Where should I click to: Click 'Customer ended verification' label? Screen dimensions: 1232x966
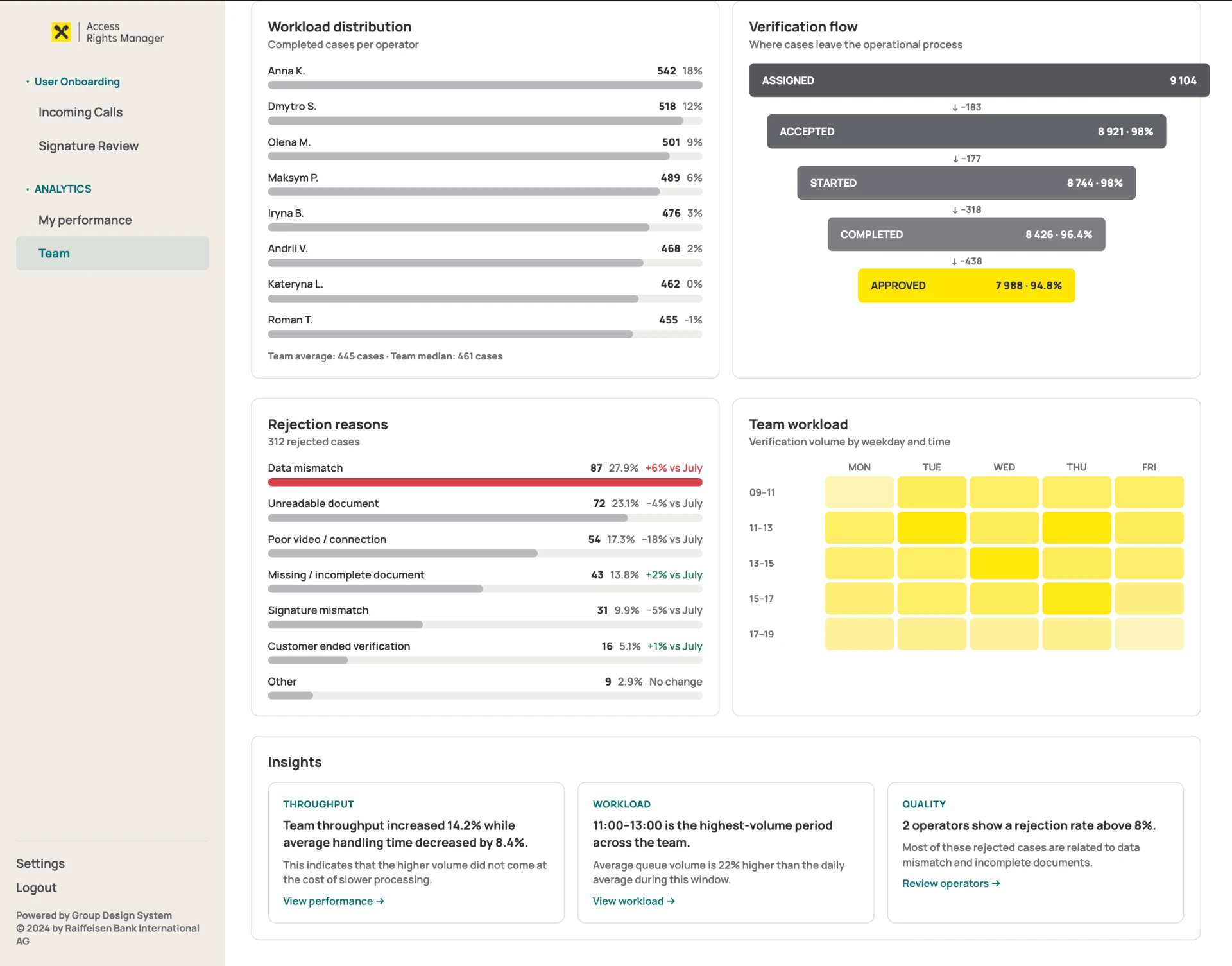[x=339, y=646]
